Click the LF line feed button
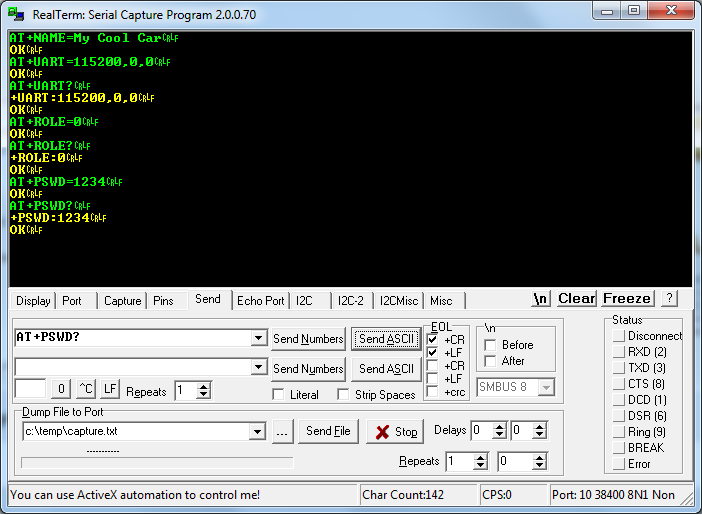 coord(110,390)
